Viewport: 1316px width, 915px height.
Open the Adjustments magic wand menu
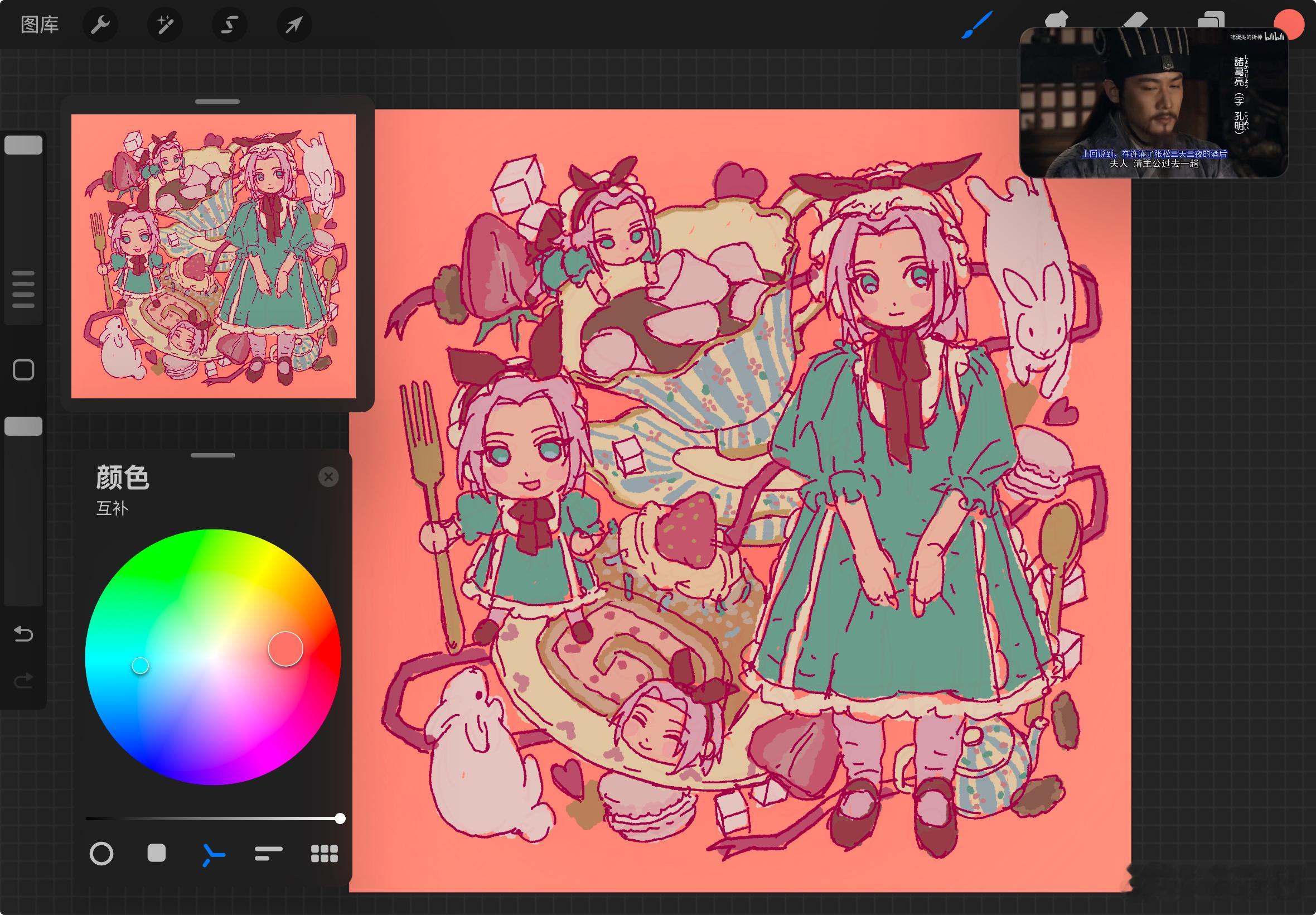(x=165, y=25)
